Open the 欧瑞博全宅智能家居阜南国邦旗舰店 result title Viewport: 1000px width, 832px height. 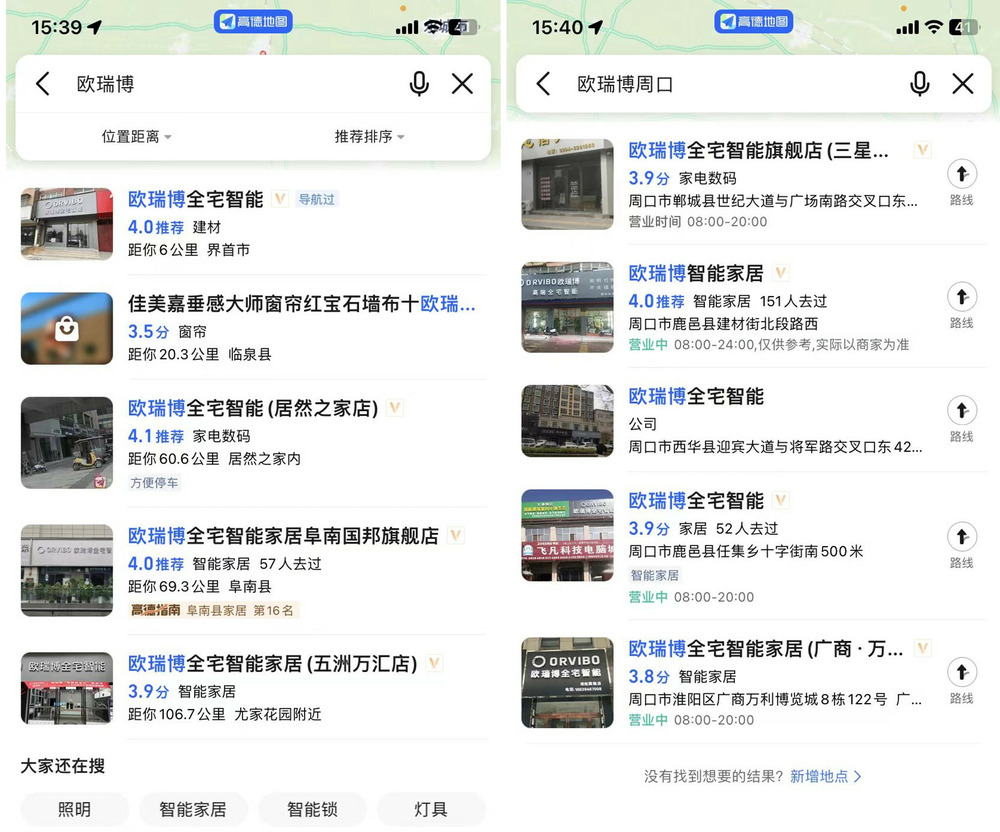pyautogui.click(x=284, y=536)
